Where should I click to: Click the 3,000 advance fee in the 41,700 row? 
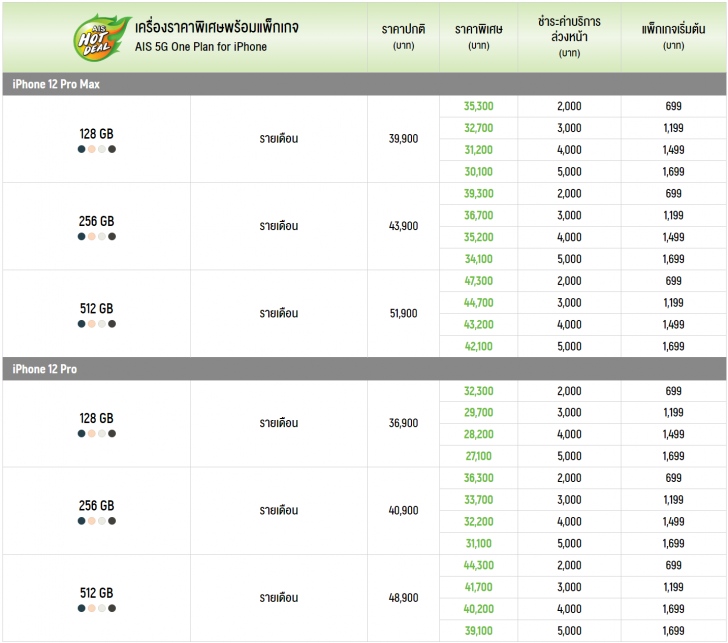coord(569,587)
